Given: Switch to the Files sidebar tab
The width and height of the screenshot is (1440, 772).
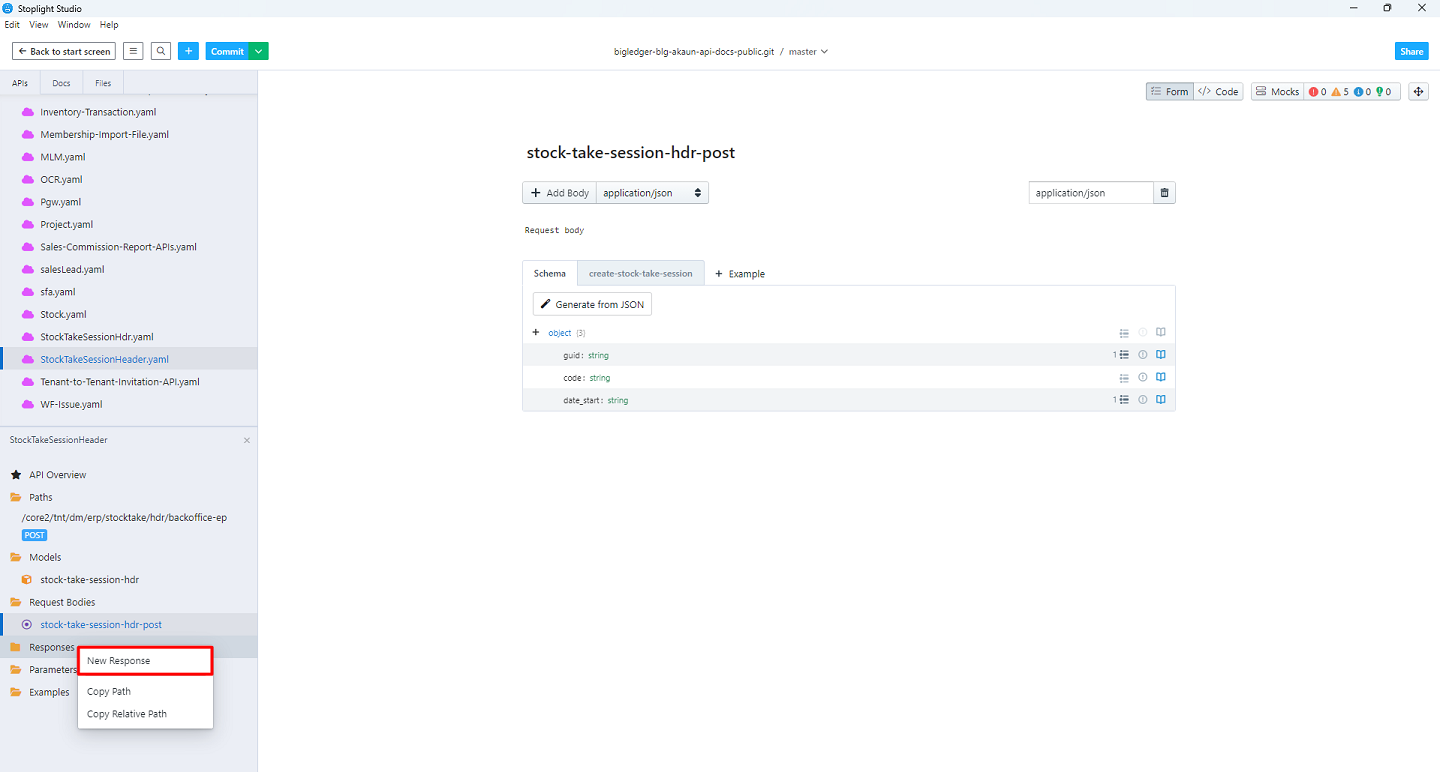Looking at the screenshot, I should [103, 83].
